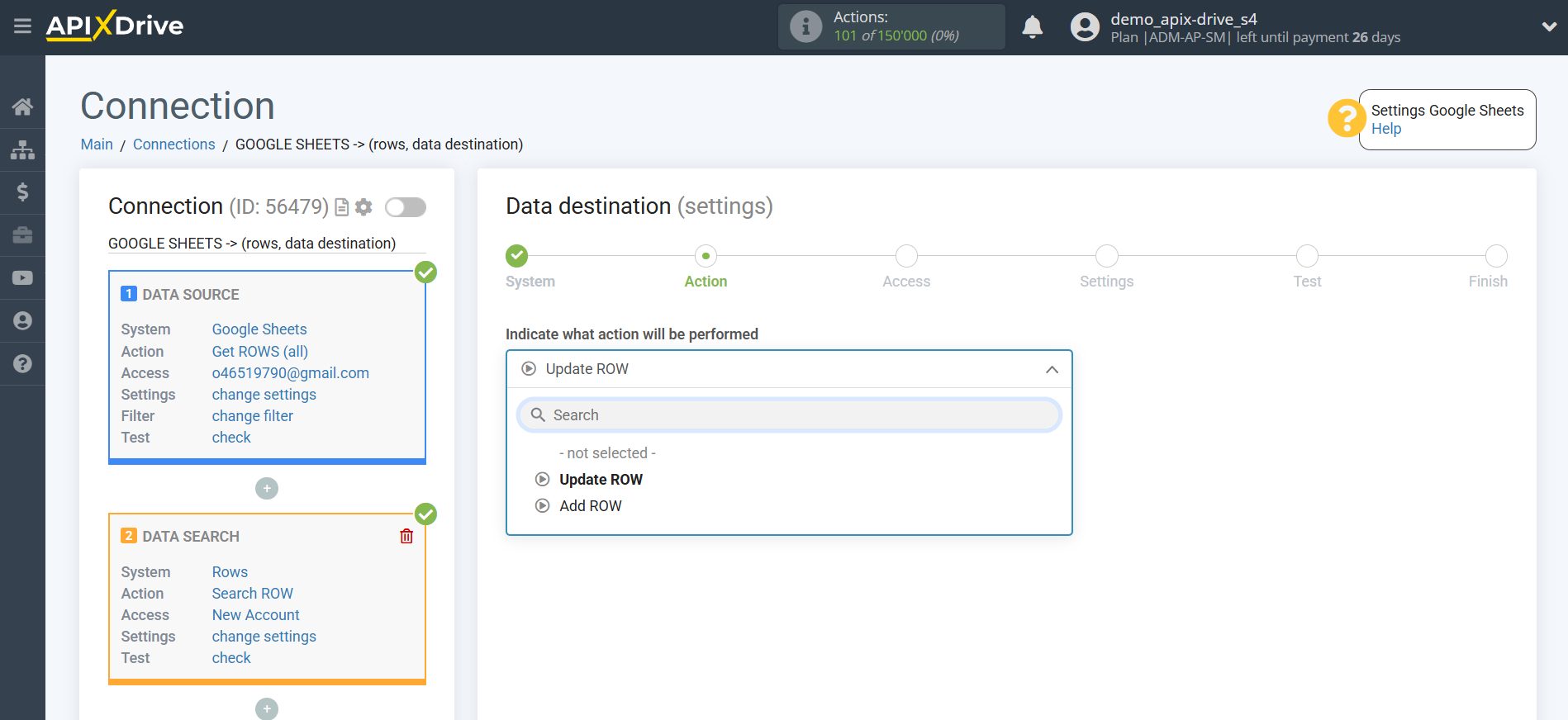The width and height of the screenshot is (1568, 720).
Task: Open the connections sitemap icon in the sidebar
Action: pyautogui.click(x=22, y=149)
